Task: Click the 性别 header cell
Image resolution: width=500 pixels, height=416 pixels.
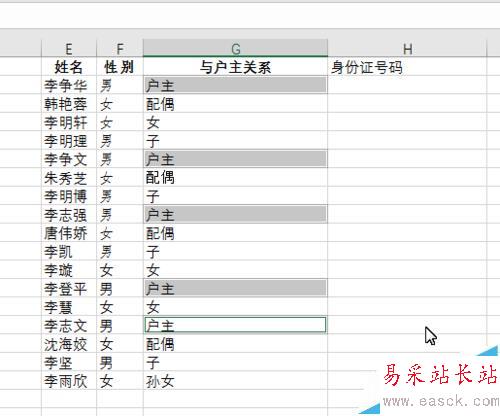Action: tap(120, 67)
